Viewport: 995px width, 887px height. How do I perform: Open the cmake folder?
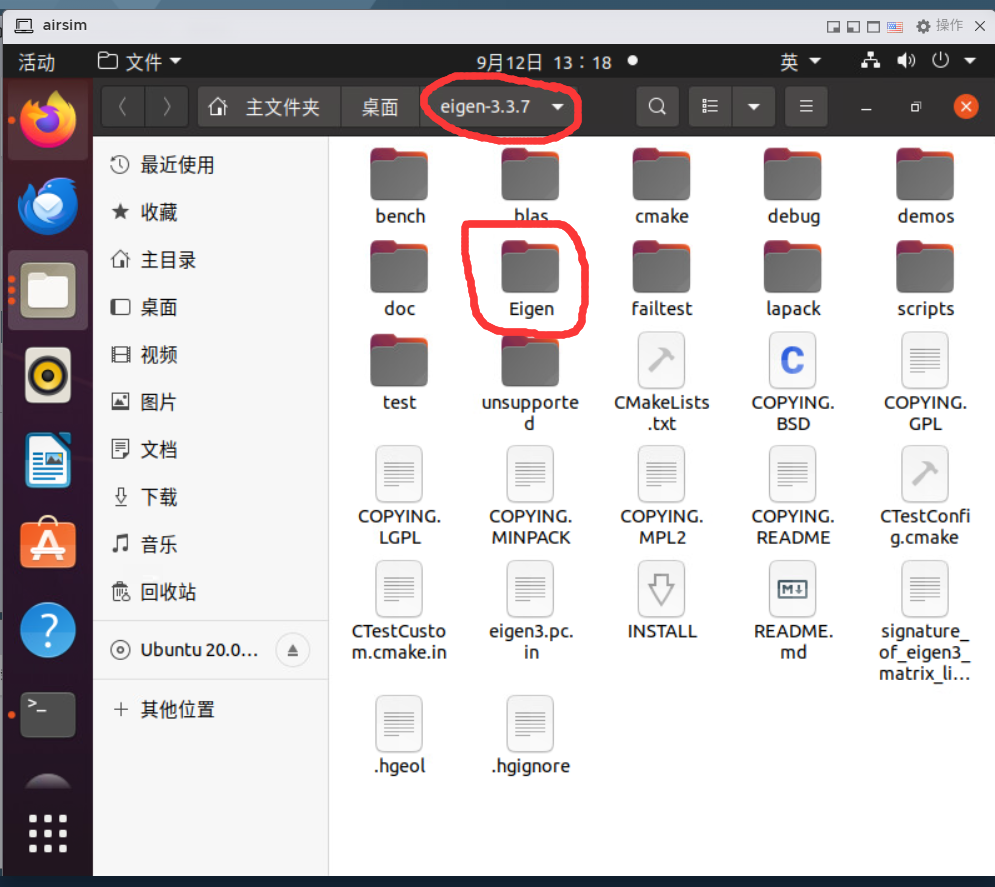(661, 187)
